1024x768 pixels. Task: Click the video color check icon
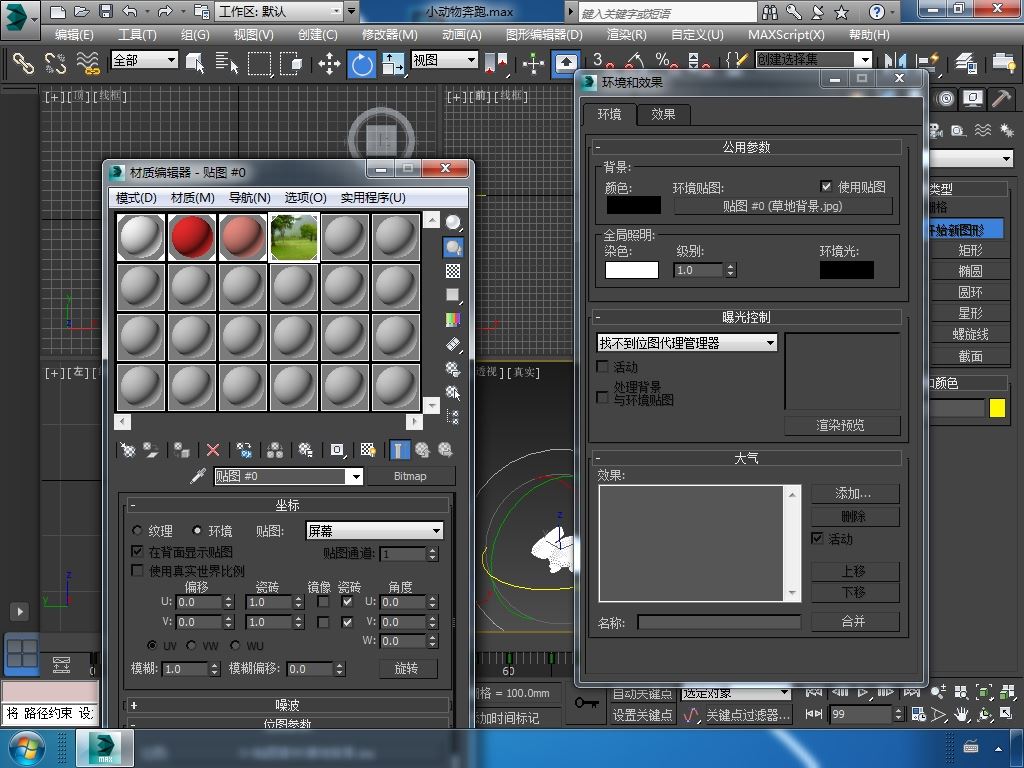(453, 320)
